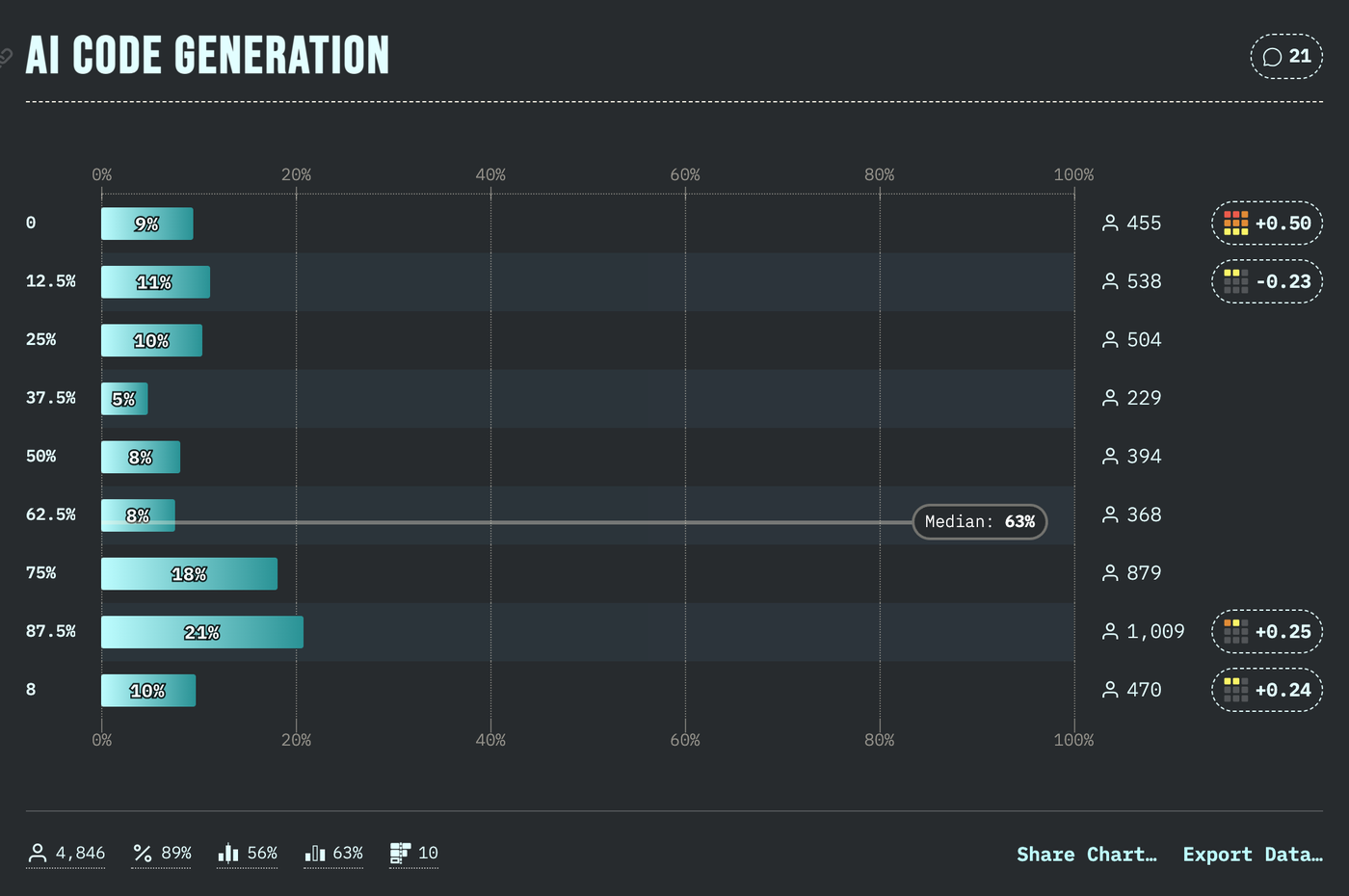This screenshot has width=1349, height=896.
Task: Select the 37.5% row label
Action: pyautogui.click(x=51, y=398)
